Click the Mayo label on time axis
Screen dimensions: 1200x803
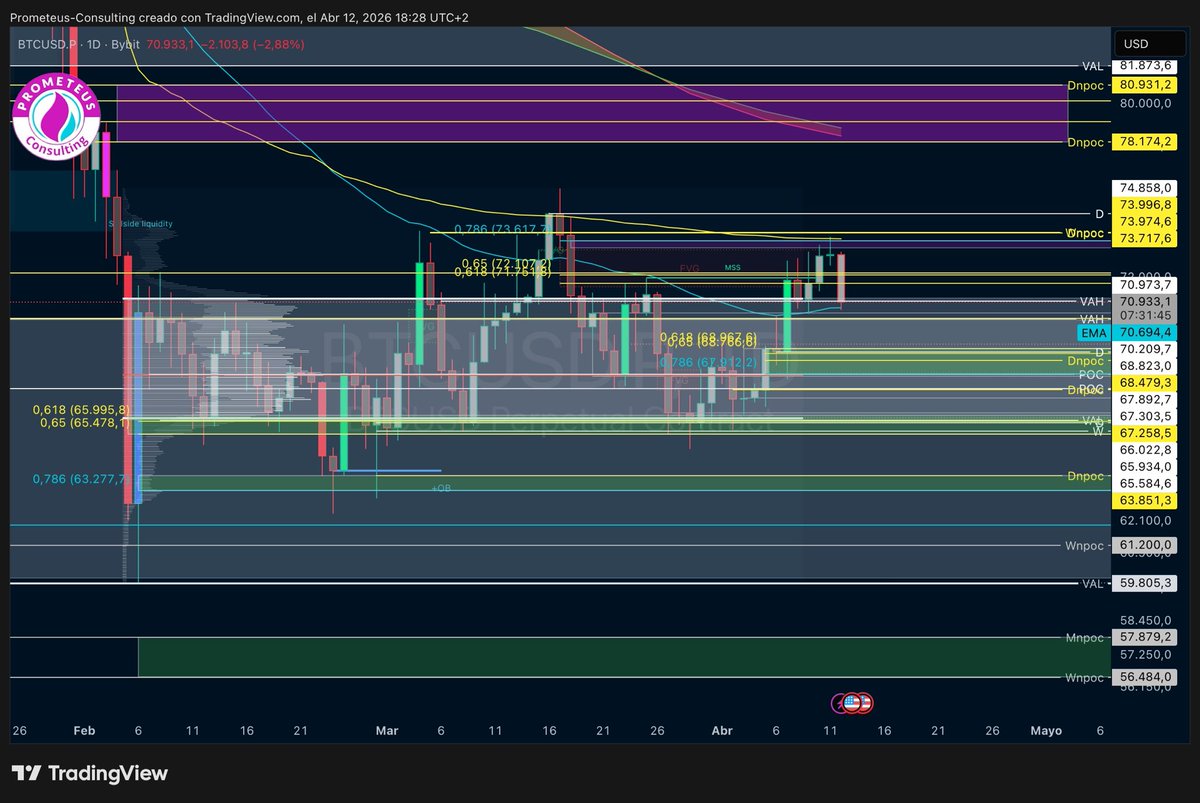click(x=1045, y=731)
